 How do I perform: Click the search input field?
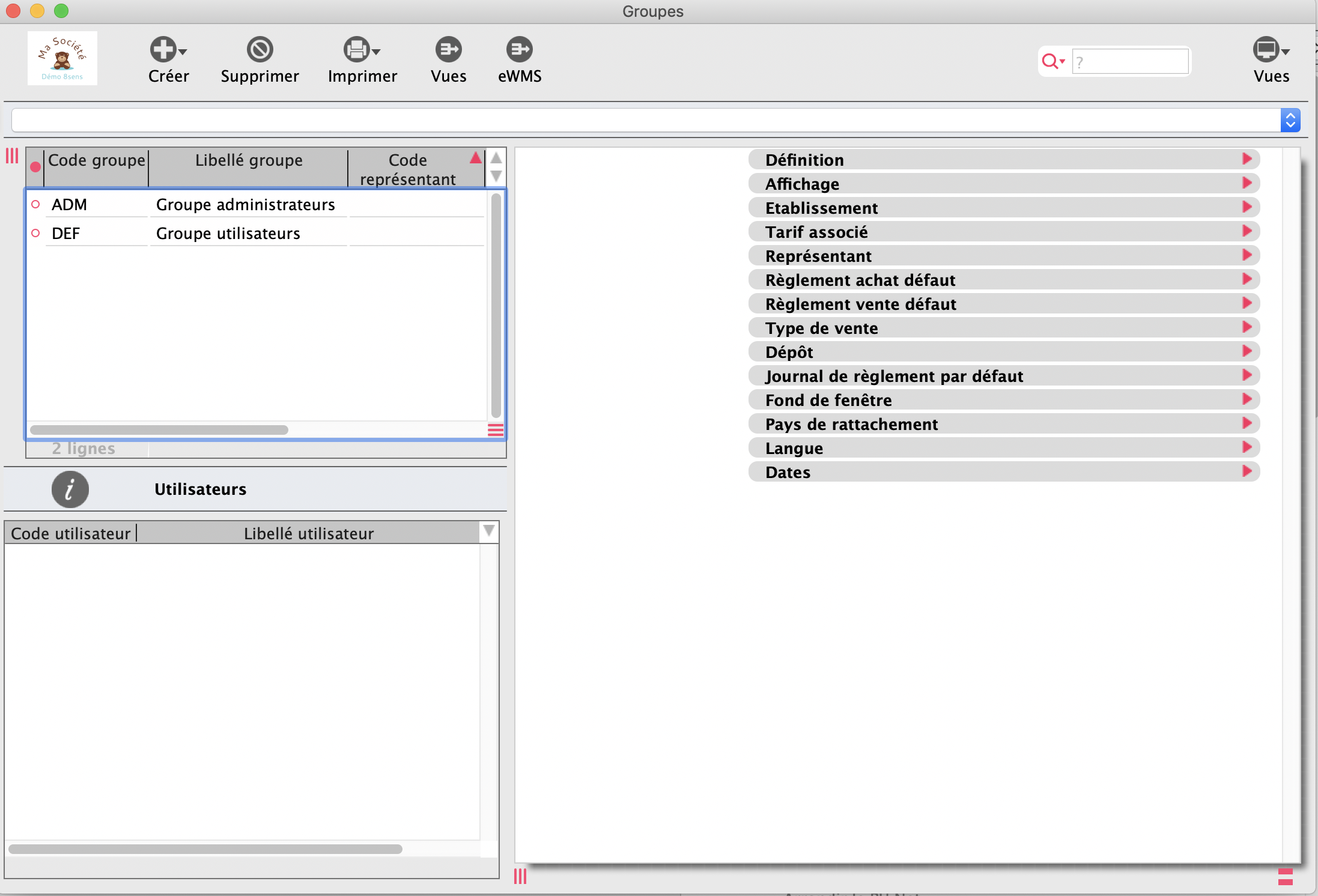[1130, 61]
